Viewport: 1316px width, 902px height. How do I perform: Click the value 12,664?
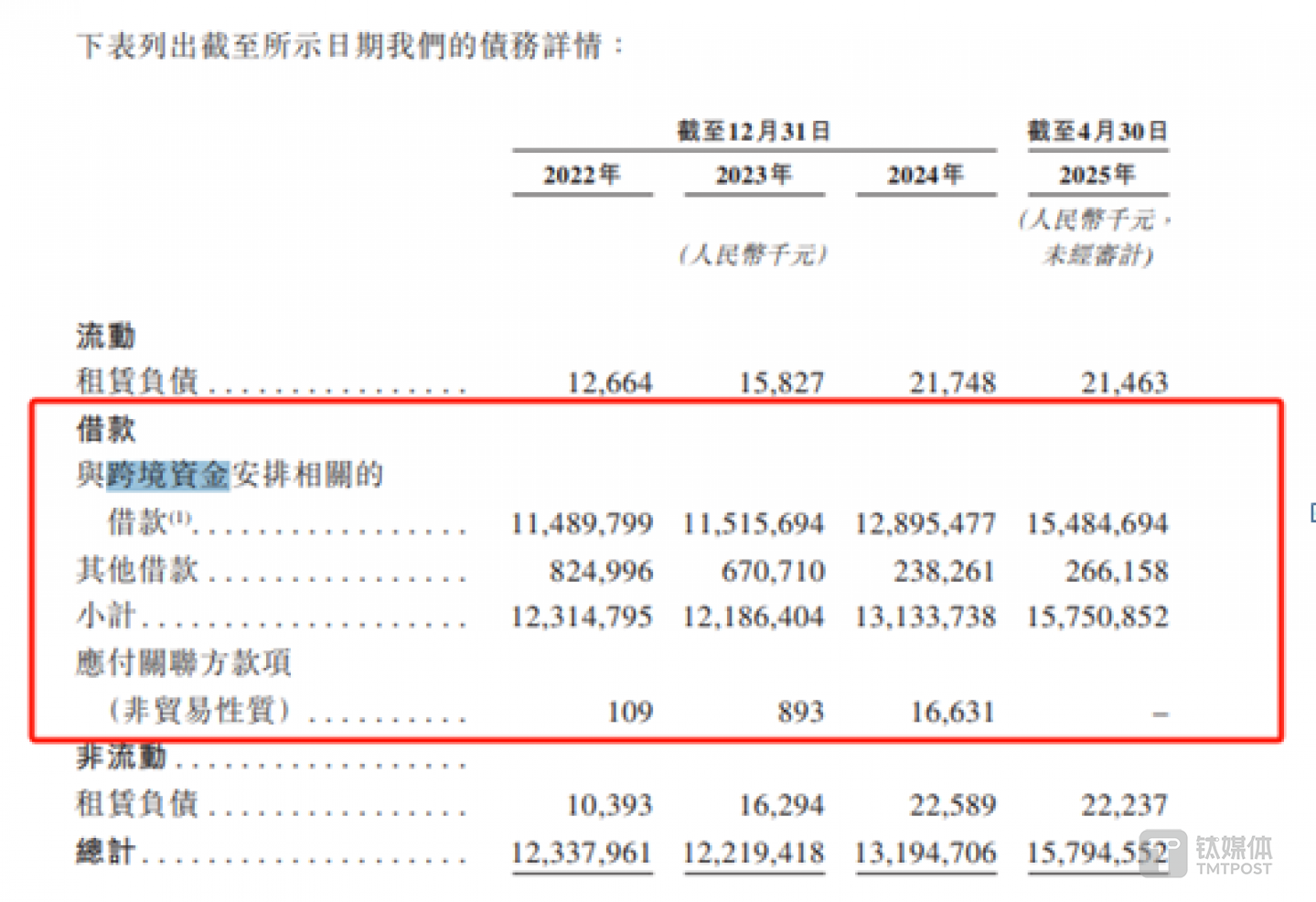pyautogui.click(x=610, y=382)
